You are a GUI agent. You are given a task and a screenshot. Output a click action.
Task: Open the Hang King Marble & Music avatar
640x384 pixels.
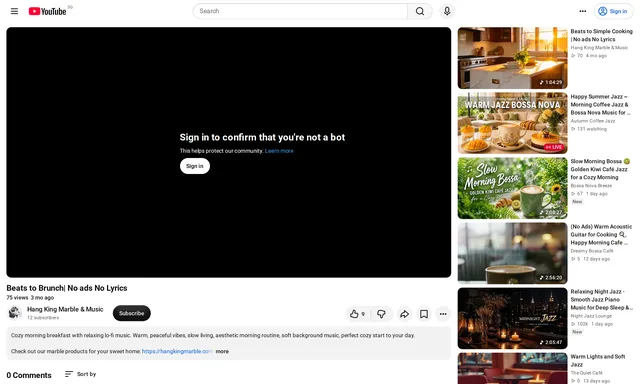pos(15,313)
